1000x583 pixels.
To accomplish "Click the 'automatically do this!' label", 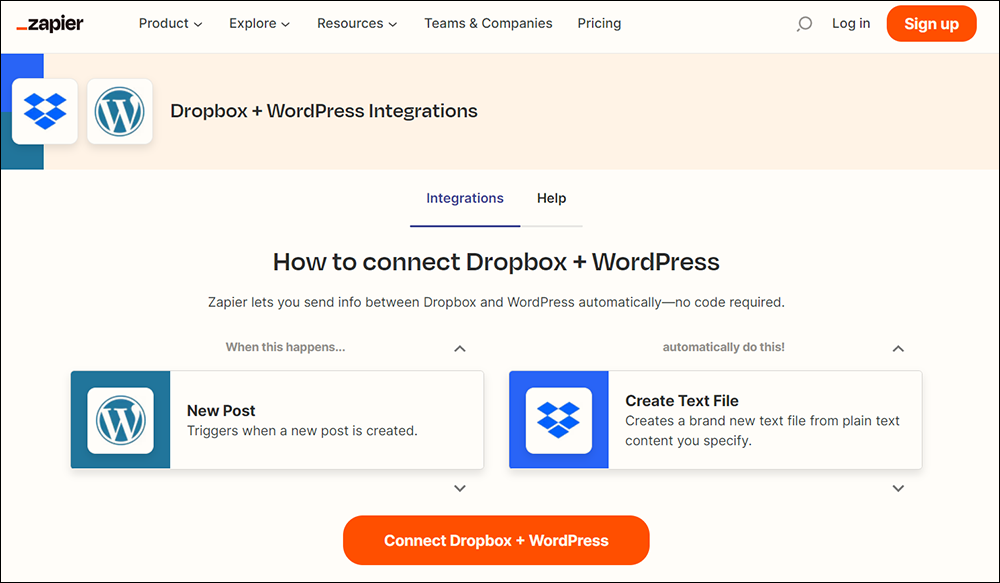I will (x=724, y=347).
